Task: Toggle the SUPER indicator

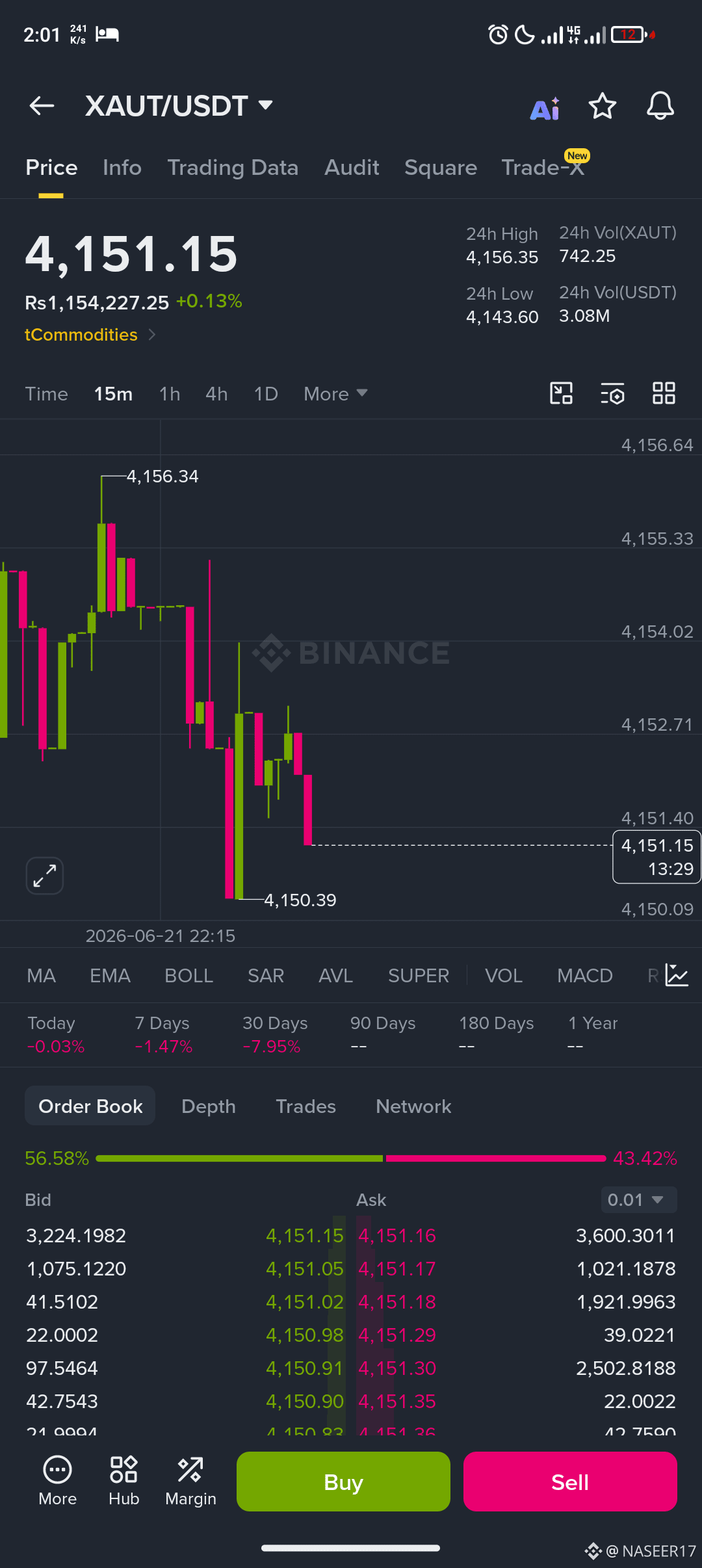Action: click(419, 976)
